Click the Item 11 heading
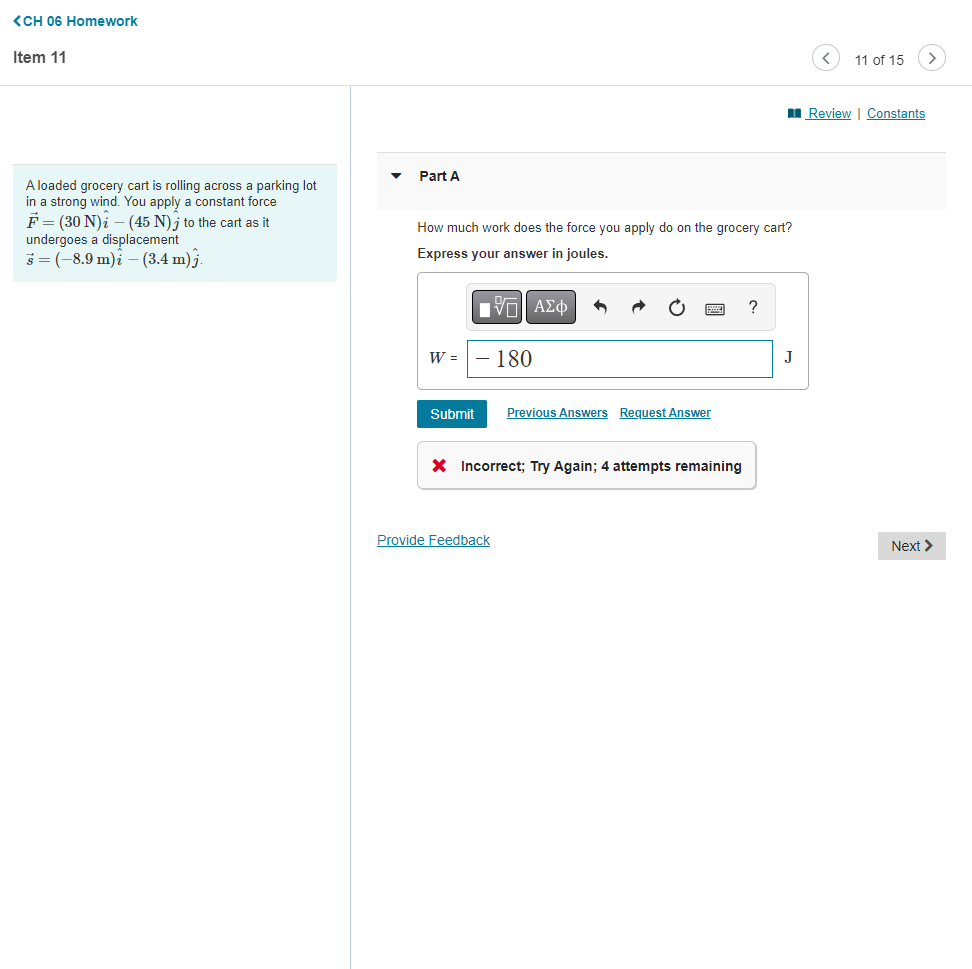This screenshot has height=969, width=972. pos(39,57)
